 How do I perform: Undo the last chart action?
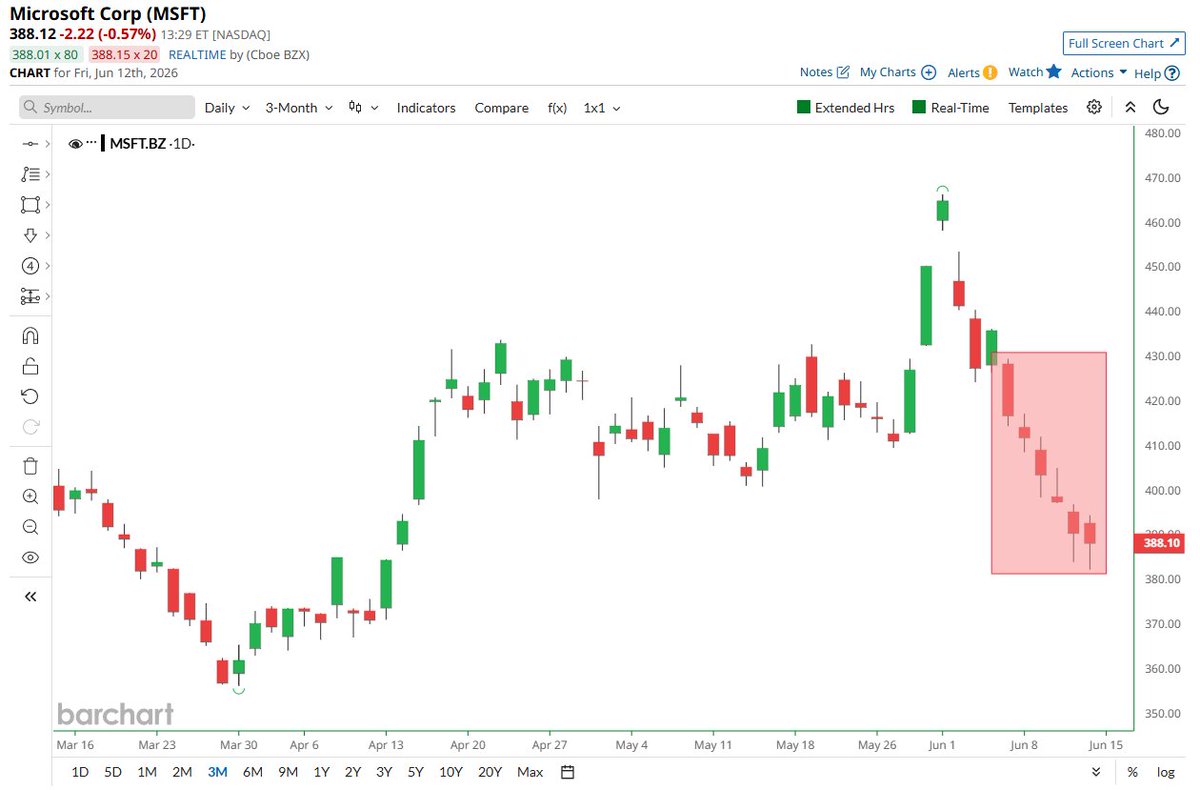click(30, 397)
